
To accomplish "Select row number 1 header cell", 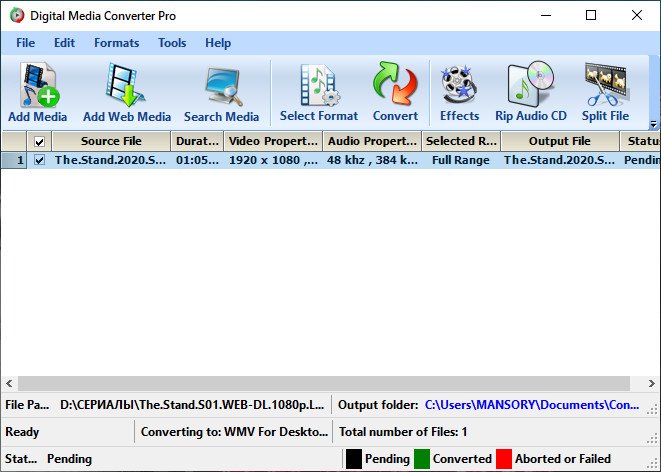I will [14, 160].
